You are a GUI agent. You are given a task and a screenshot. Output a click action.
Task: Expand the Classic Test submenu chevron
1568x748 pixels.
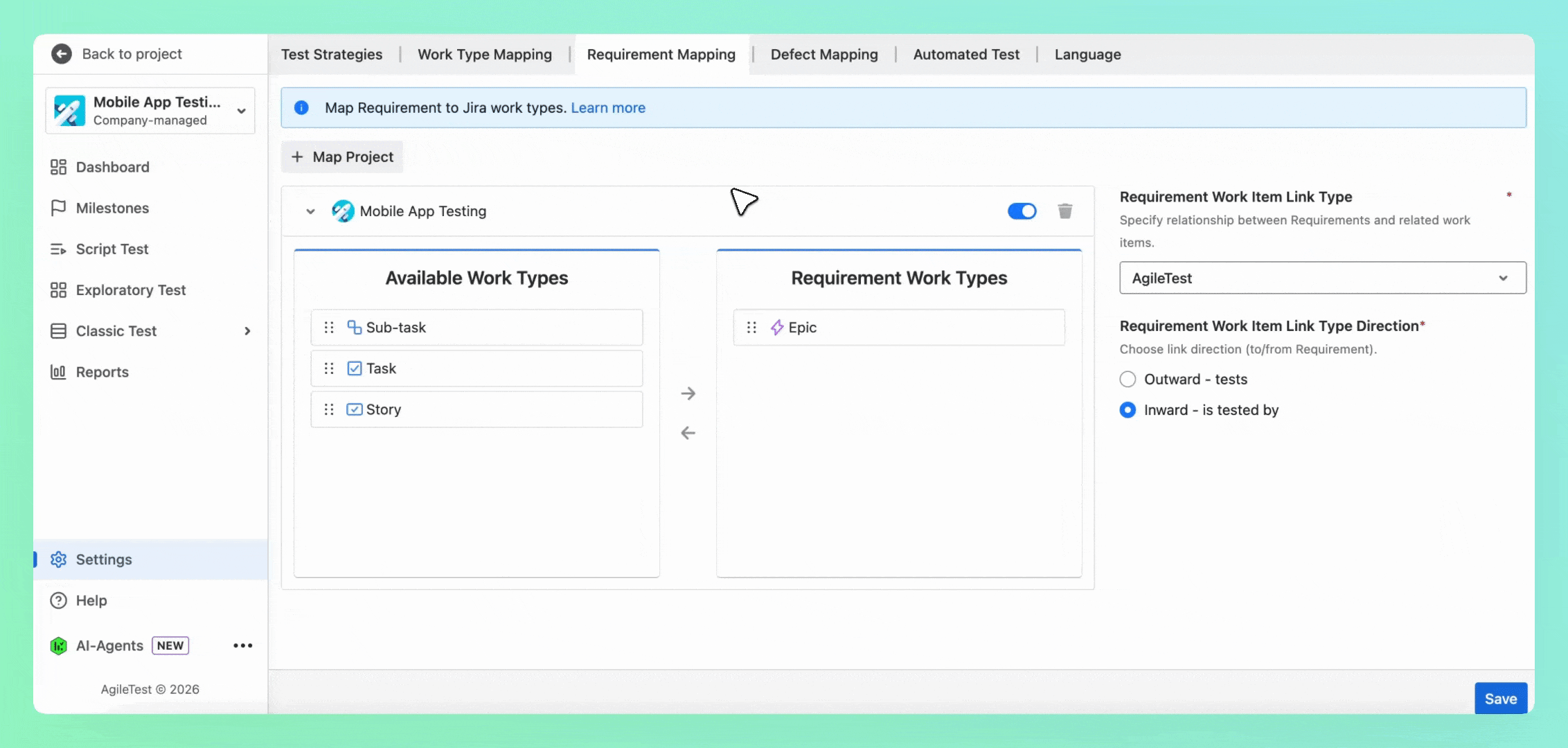[x=247, y=331]
